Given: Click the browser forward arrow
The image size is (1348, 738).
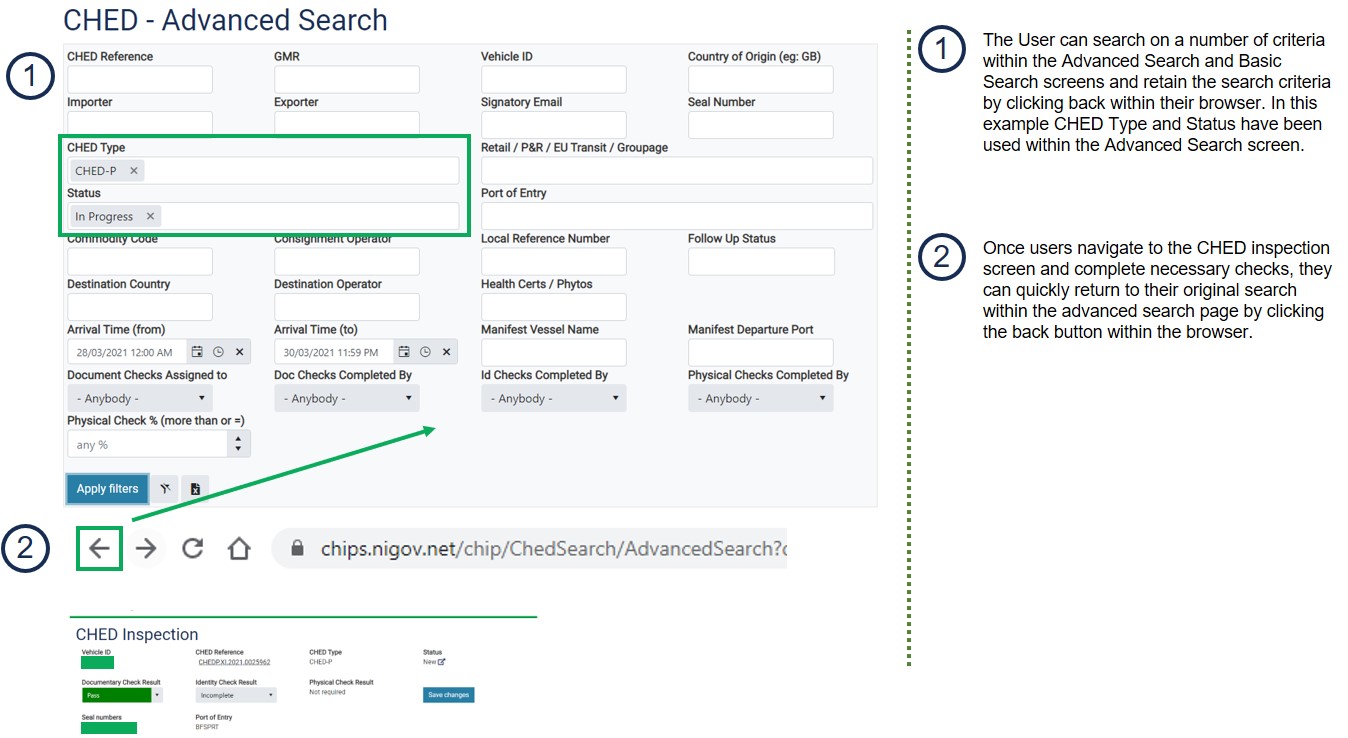Looking at the screenshot, I should 146,548.
